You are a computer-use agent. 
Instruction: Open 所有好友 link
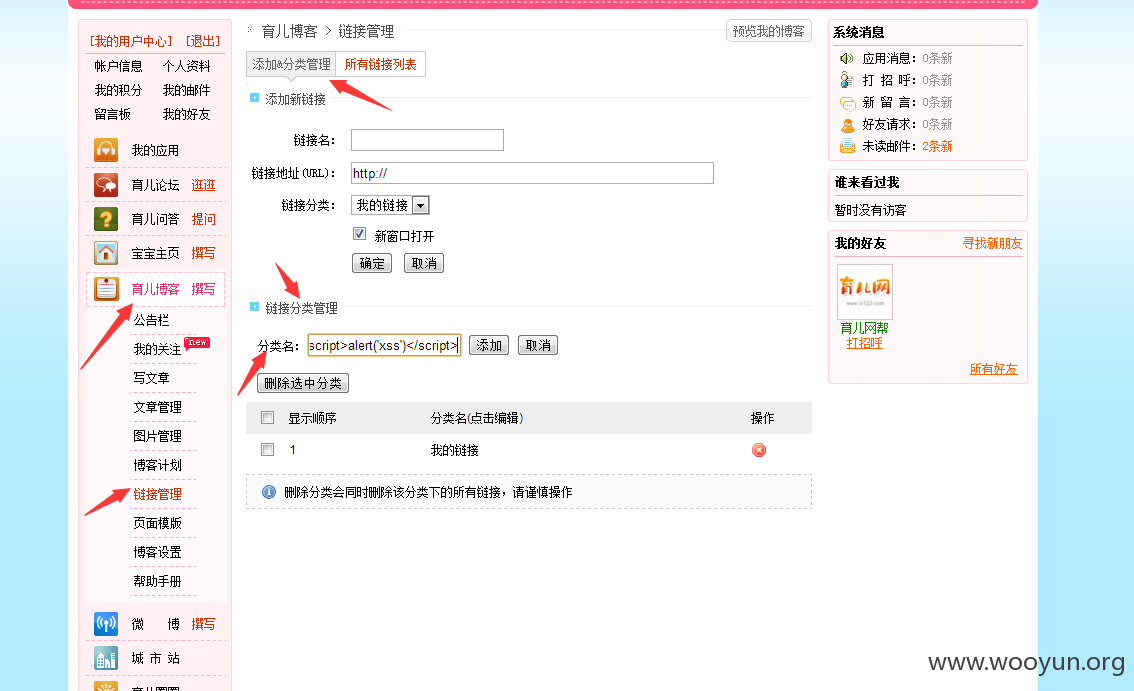point(993,369)
